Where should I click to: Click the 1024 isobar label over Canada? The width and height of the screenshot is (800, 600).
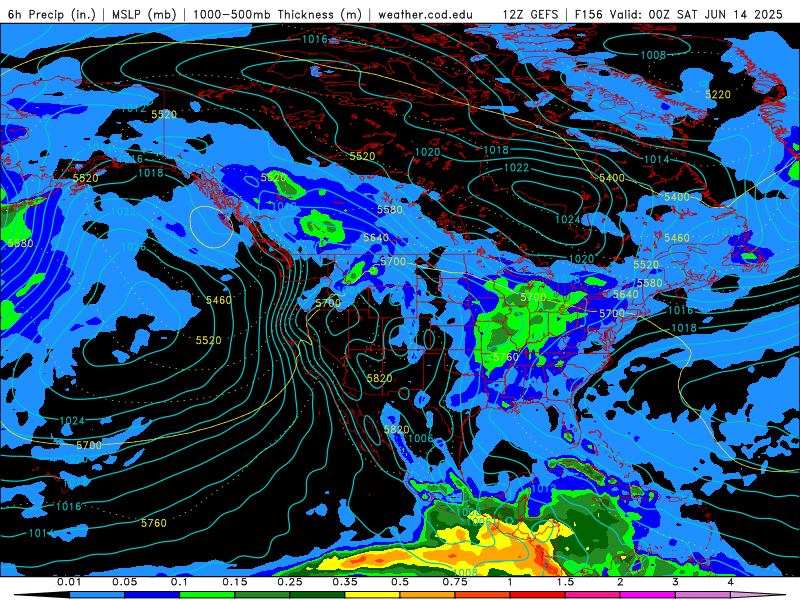coord(568,219)
